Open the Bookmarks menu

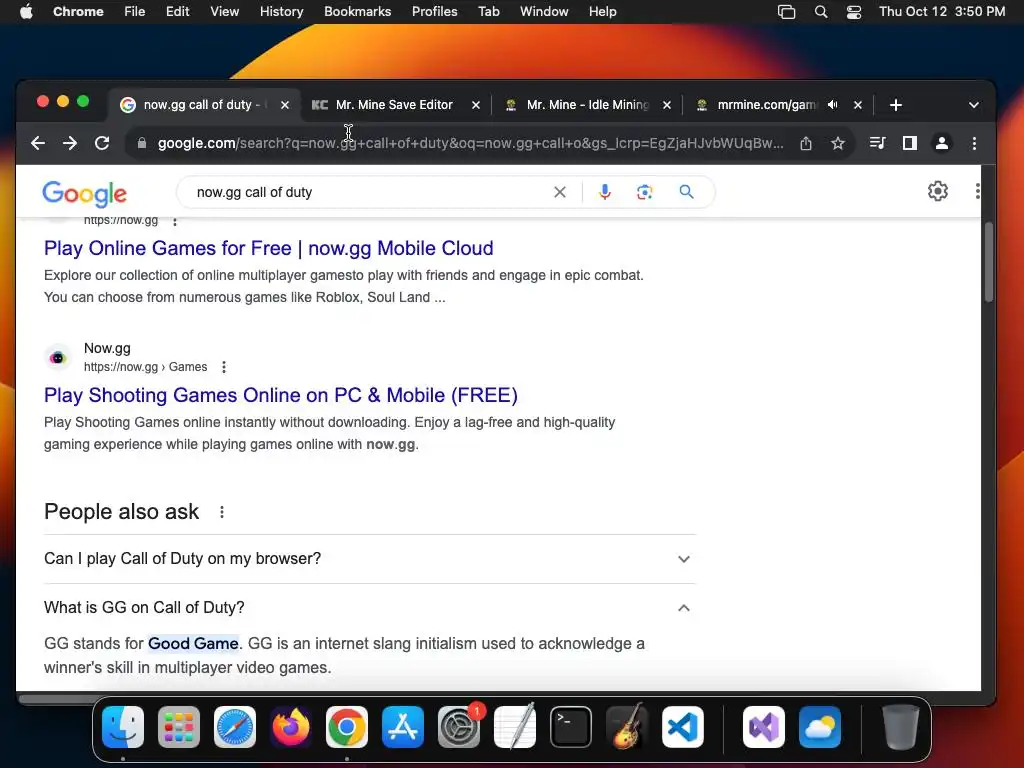(357, 12)
